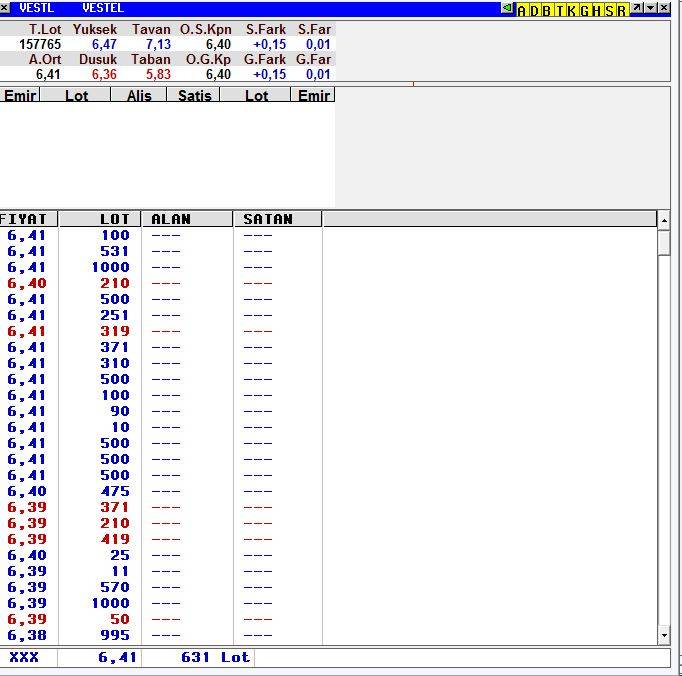Click the small X box beside VESTL

tap(6, 8)
